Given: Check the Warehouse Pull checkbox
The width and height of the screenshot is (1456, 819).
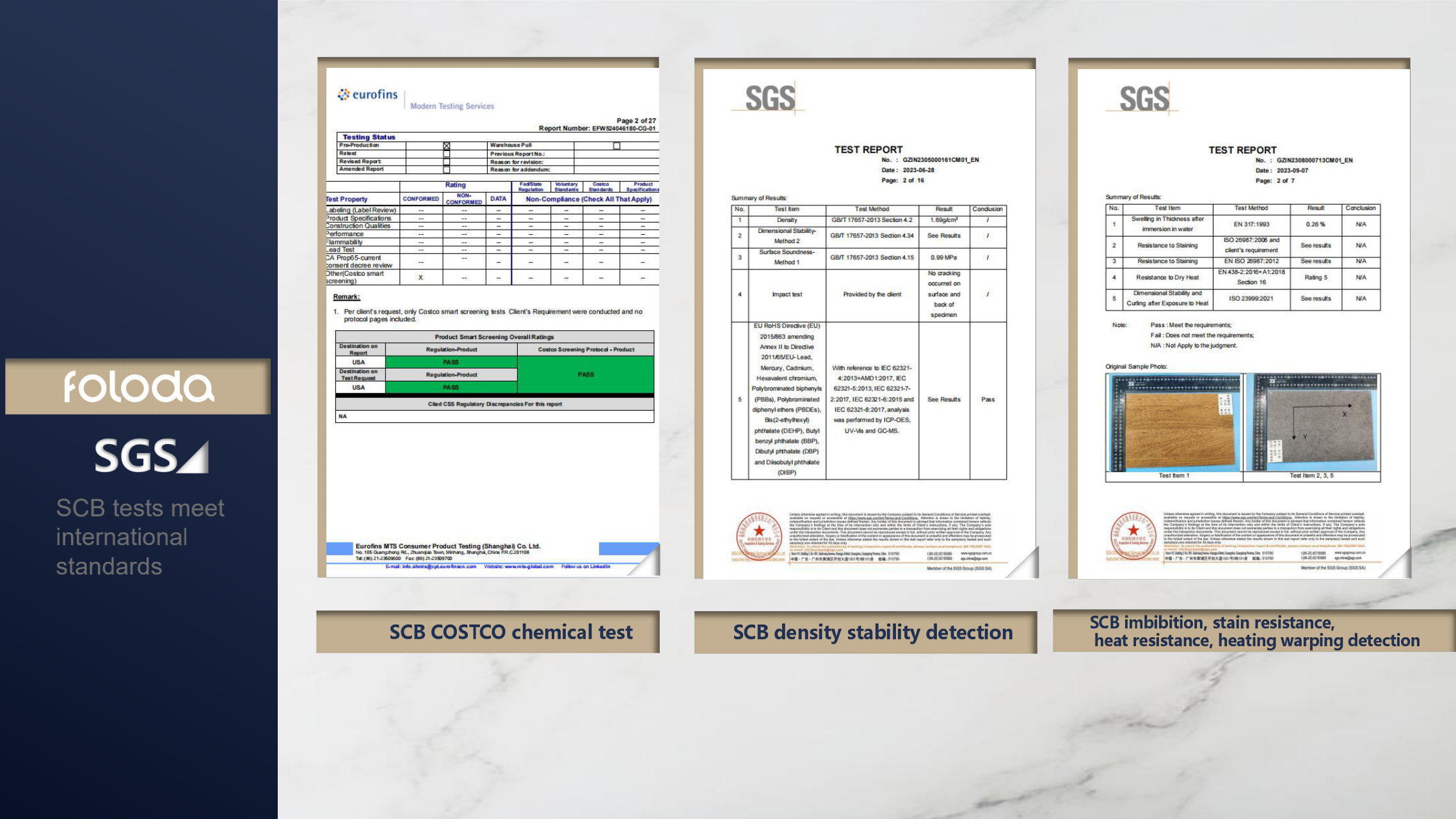Looking at the screenshot, I should 616,146.
